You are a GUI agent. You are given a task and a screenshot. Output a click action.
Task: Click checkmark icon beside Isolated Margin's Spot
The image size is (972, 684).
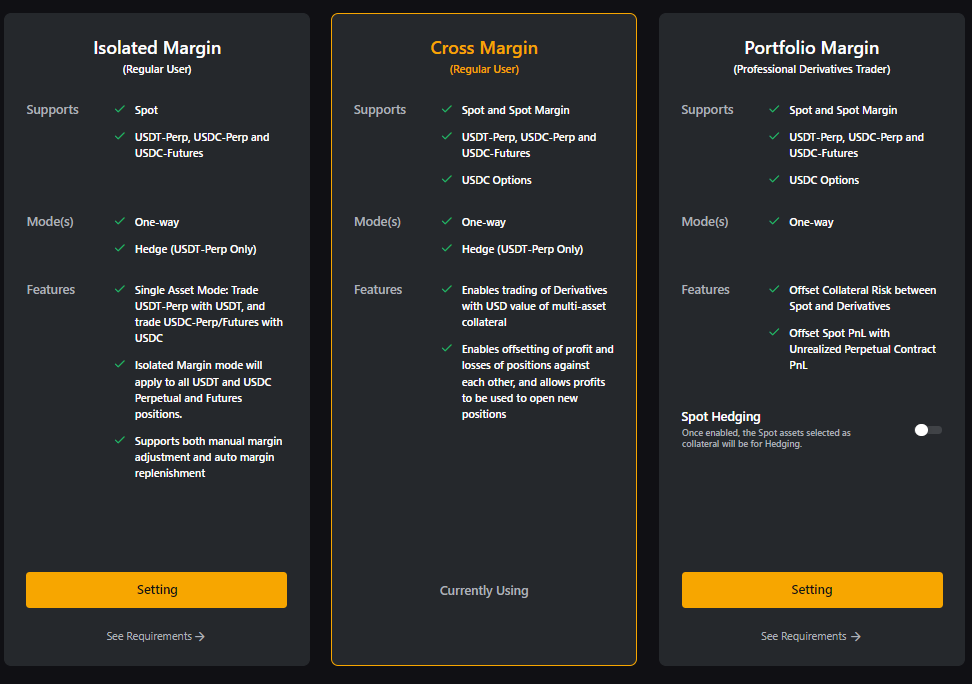(x=120, y=109)
